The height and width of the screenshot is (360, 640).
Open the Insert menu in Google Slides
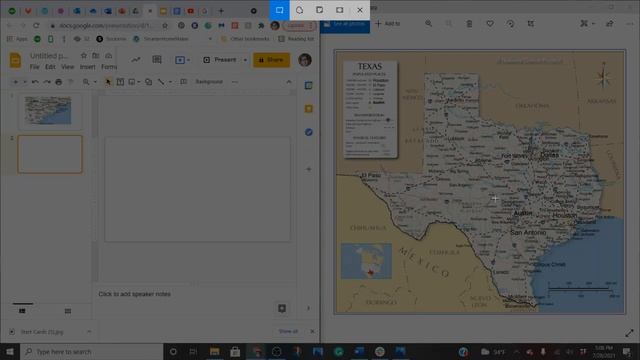pos(87,67)
